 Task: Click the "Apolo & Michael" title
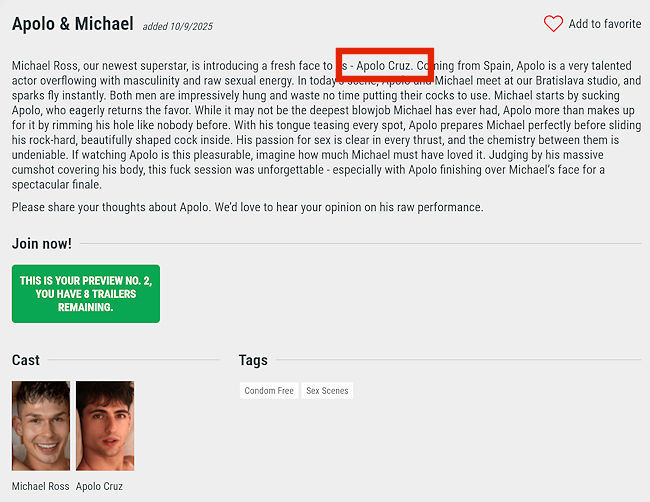click(x=72, y=23)
